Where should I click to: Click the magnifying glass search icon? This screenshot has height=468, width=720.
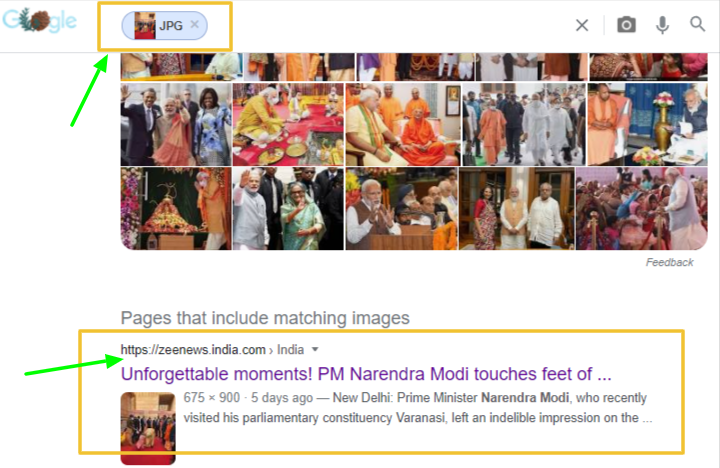698,24
